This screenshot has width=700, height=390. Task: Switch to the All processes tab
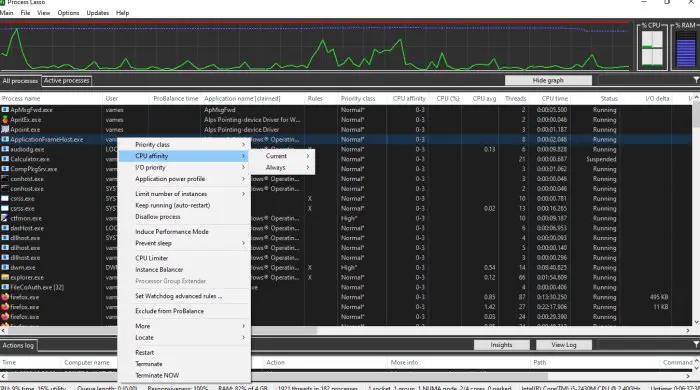coord(20,81)
